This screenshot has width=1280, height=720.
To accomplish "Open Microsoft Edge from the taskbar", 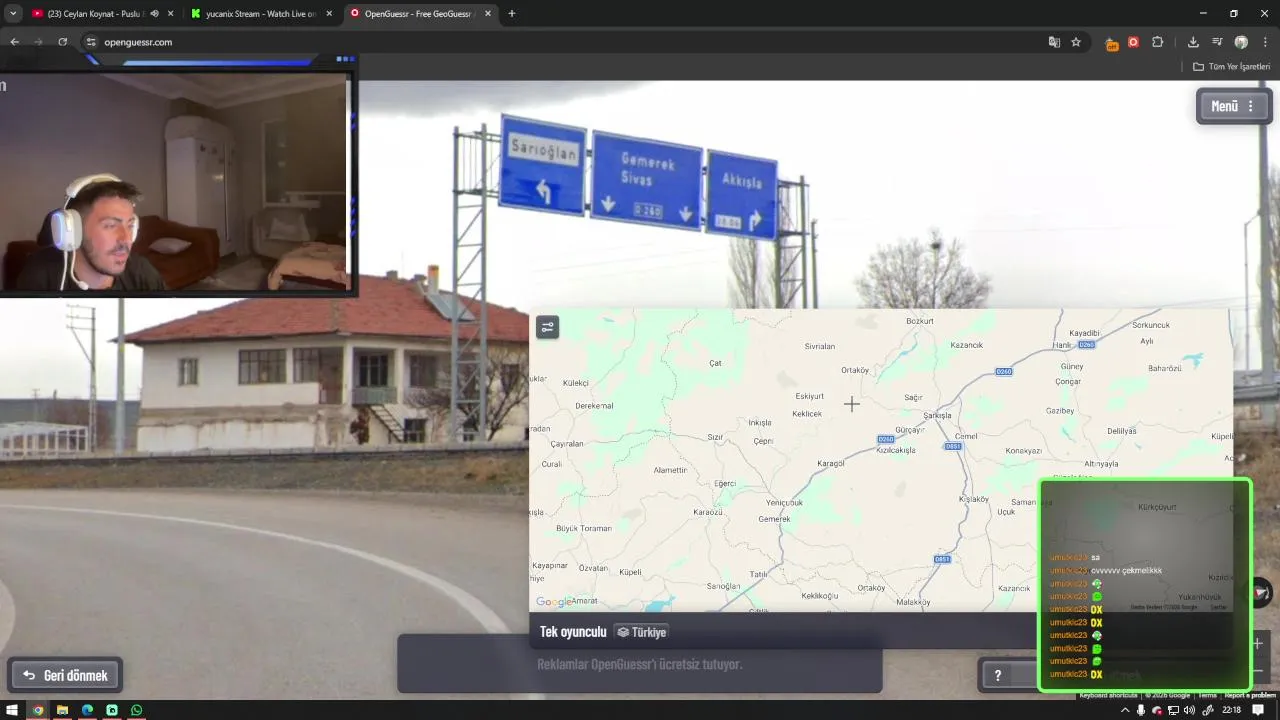I will [87, 710].
